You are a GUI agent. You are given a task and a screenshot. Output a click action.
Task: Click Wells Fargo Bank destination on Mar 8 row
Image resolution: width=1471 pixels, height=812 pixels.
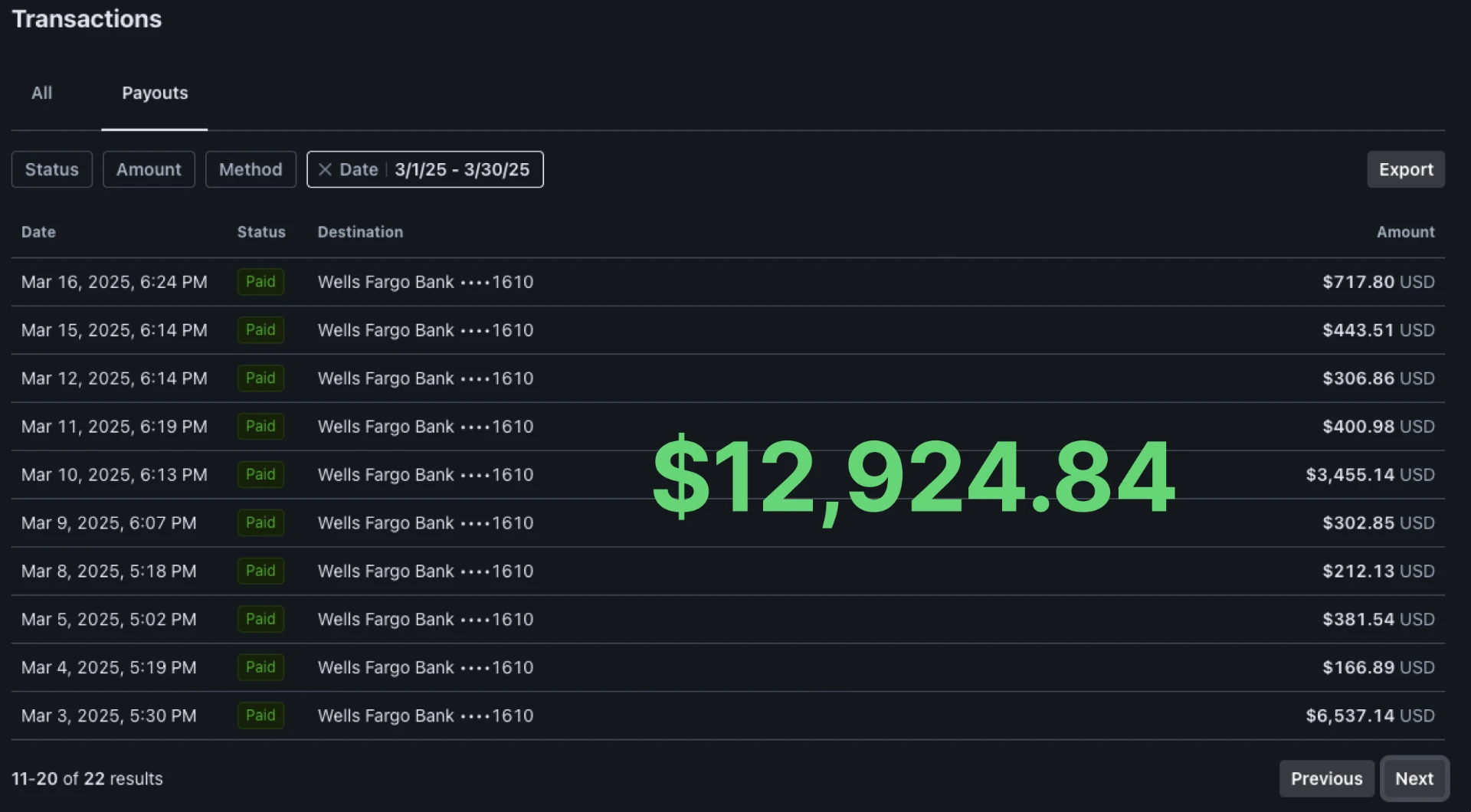coord(425,571)
